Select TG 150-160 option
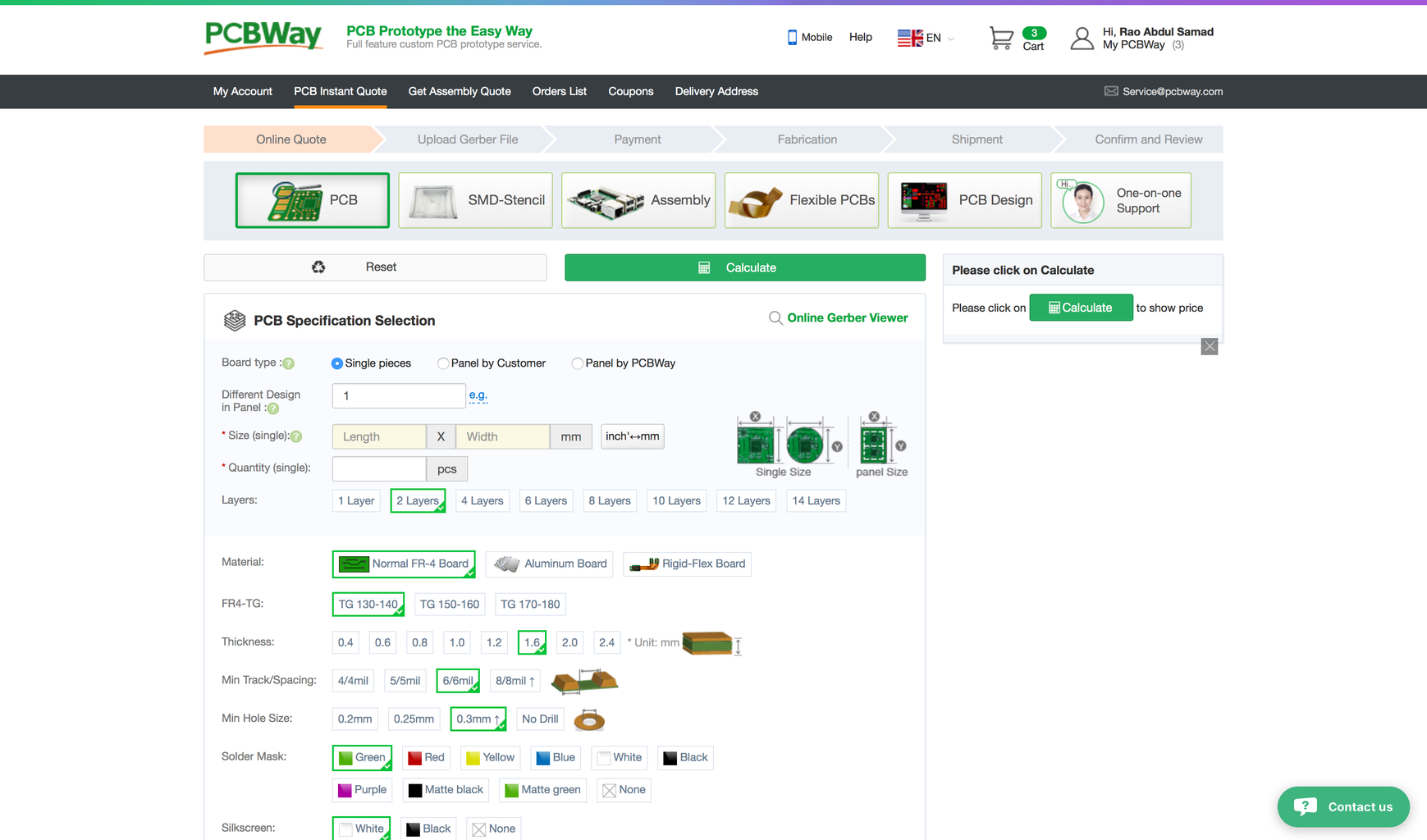 click(x=450, y=605)
